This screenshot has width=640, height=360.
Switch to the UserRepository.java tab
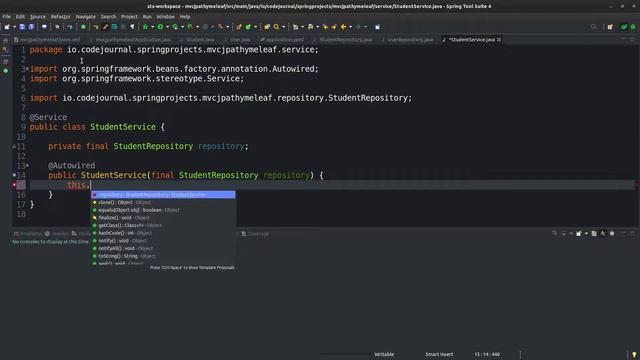pyautogui.click(x=410, y=40)
